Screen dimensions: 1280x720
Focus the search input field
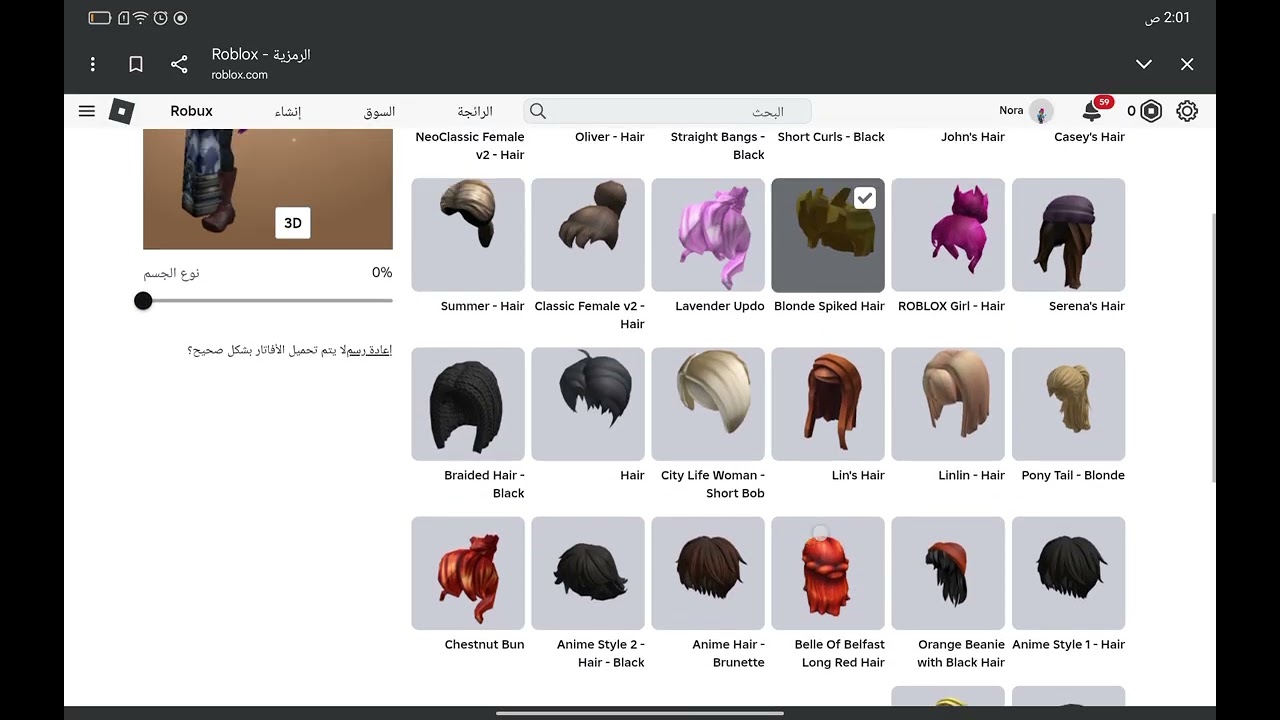pos(668,111)
